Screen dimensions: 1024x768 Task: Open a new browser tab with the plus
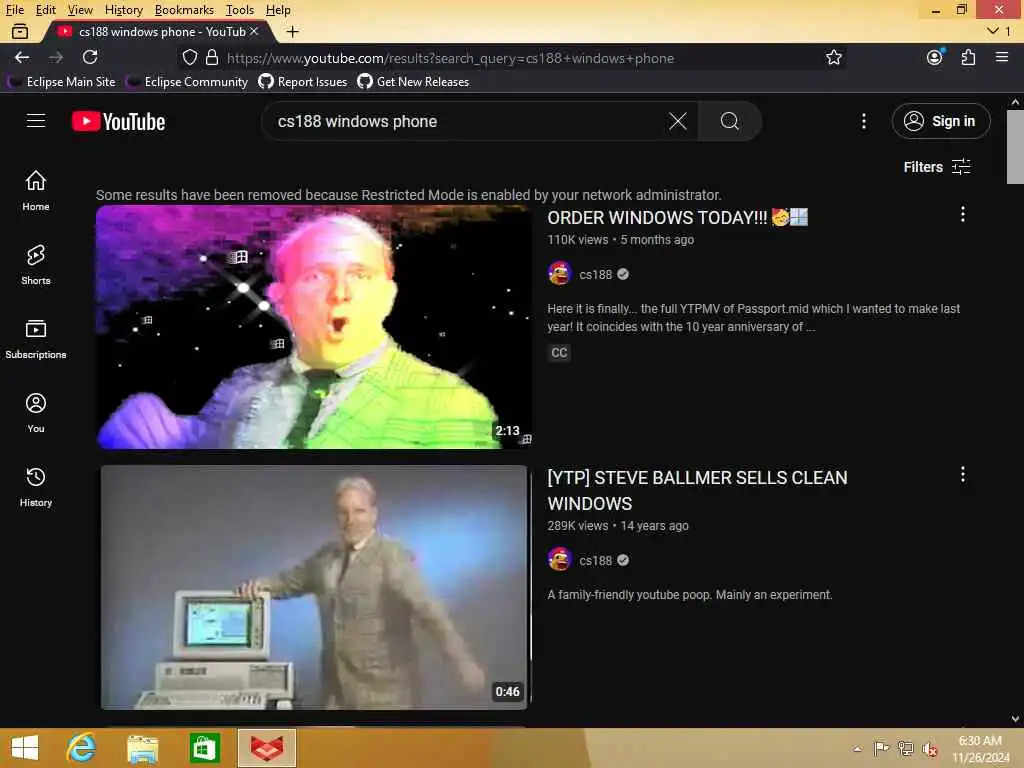293,31
